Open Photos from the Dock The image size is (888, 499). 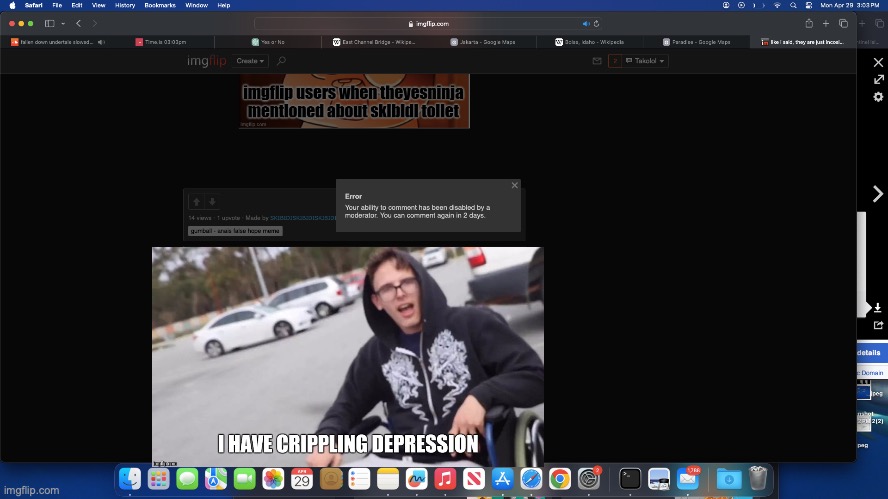[273, 479]
